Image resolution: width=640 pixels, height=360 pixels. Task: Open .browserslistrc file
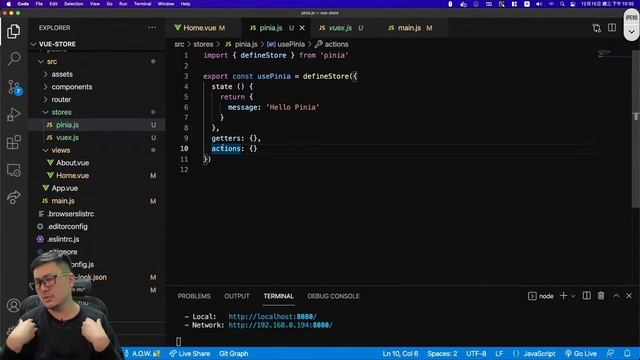pyautogui.click(x=71, y=213)
